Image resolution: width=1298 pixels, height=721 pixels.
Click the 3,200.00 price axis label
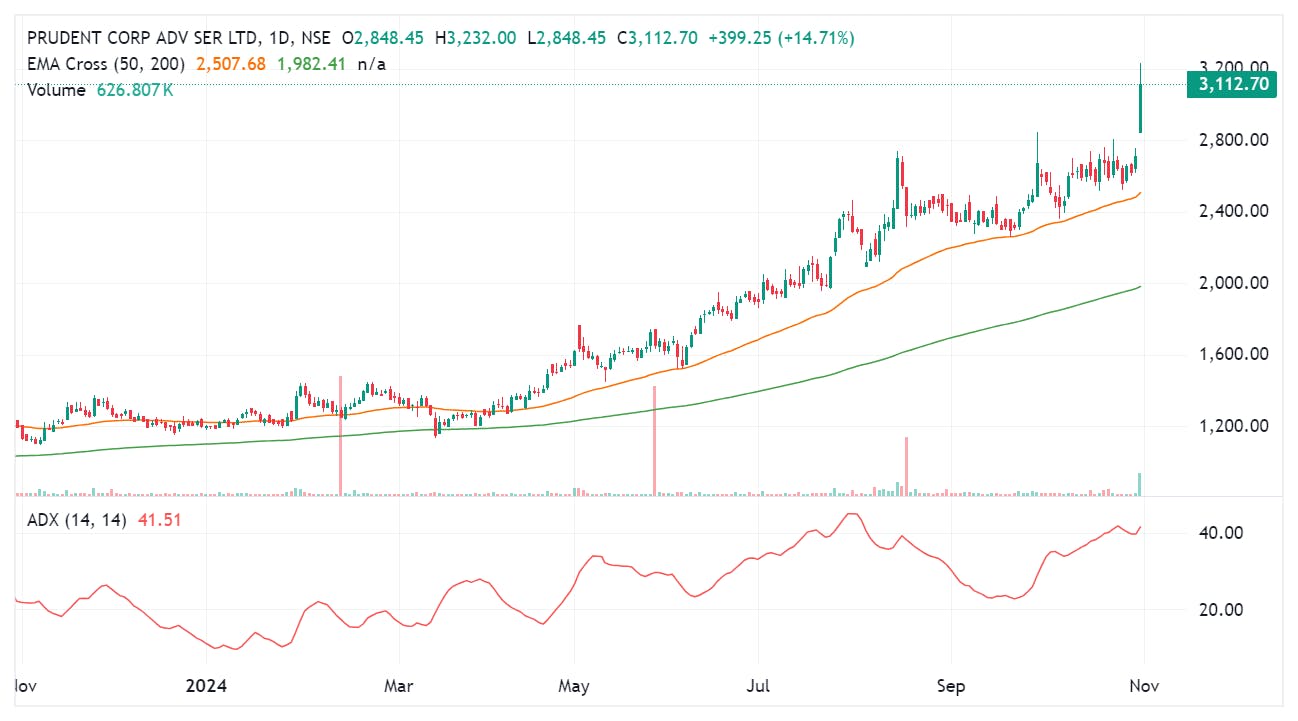[1236, 68]
